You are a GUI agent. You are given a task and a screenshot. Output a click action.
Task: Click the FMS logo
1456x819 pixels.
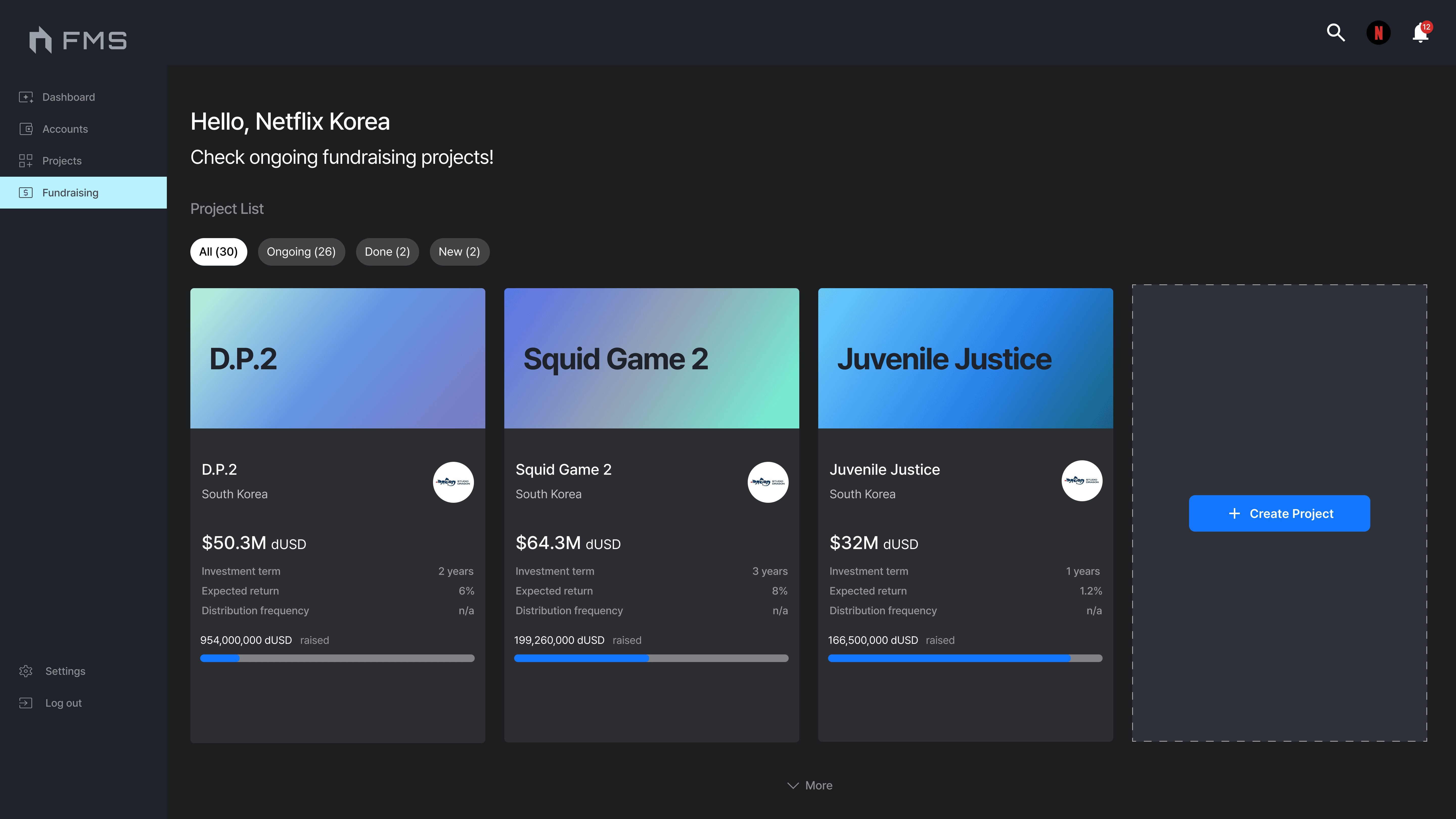tap(78, 40)
